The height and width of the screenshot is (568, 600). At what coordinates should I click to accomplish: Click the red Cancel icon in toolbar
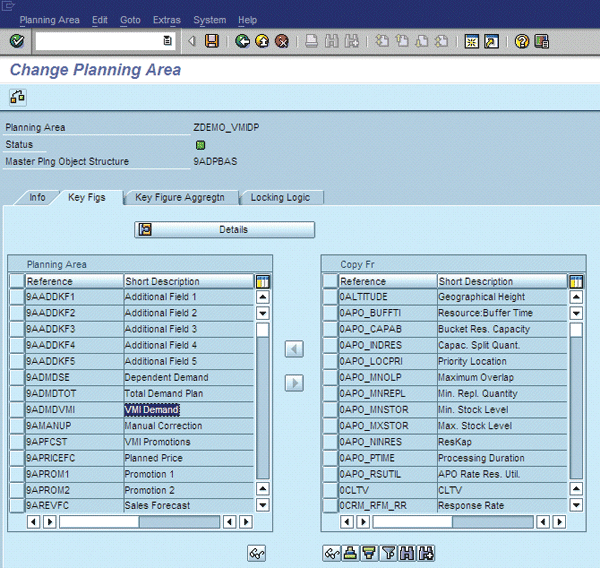(282, 41)
